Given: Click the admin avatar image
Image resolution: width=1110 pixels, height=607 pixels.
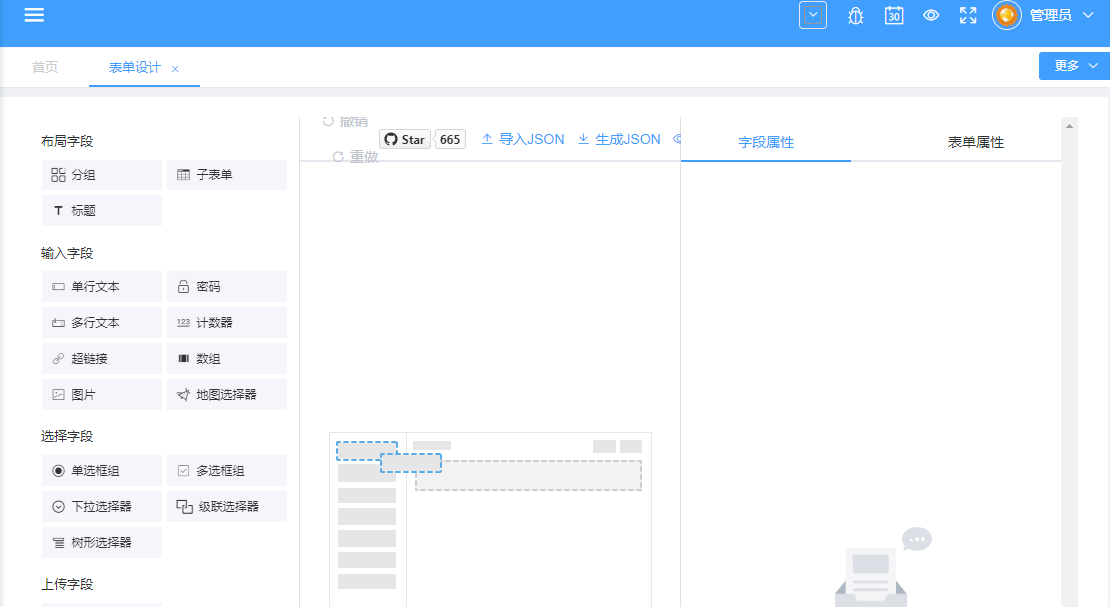Looking at the screenshot, I should (x=1007, y=15).
